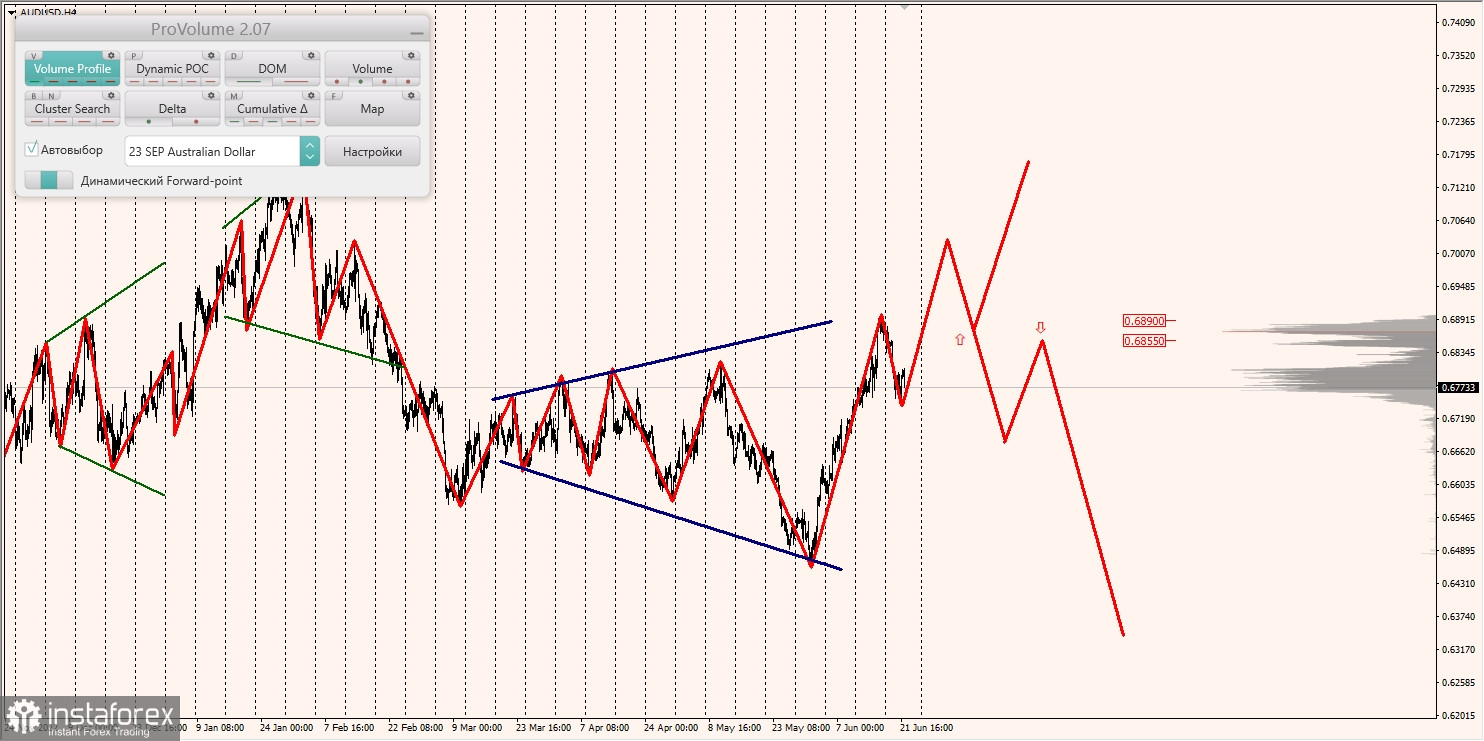Click the 22 Feb 08:00 date label
This screenshot has height=741, width=1484.
[x=416, y=728]
